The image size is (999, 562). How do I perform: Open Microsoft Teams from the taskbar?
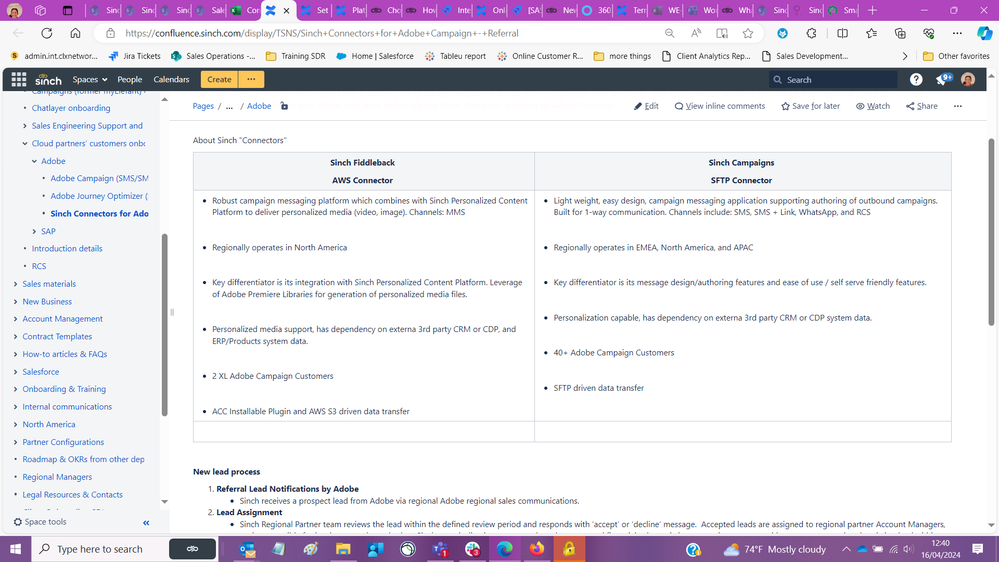[440, 549]
